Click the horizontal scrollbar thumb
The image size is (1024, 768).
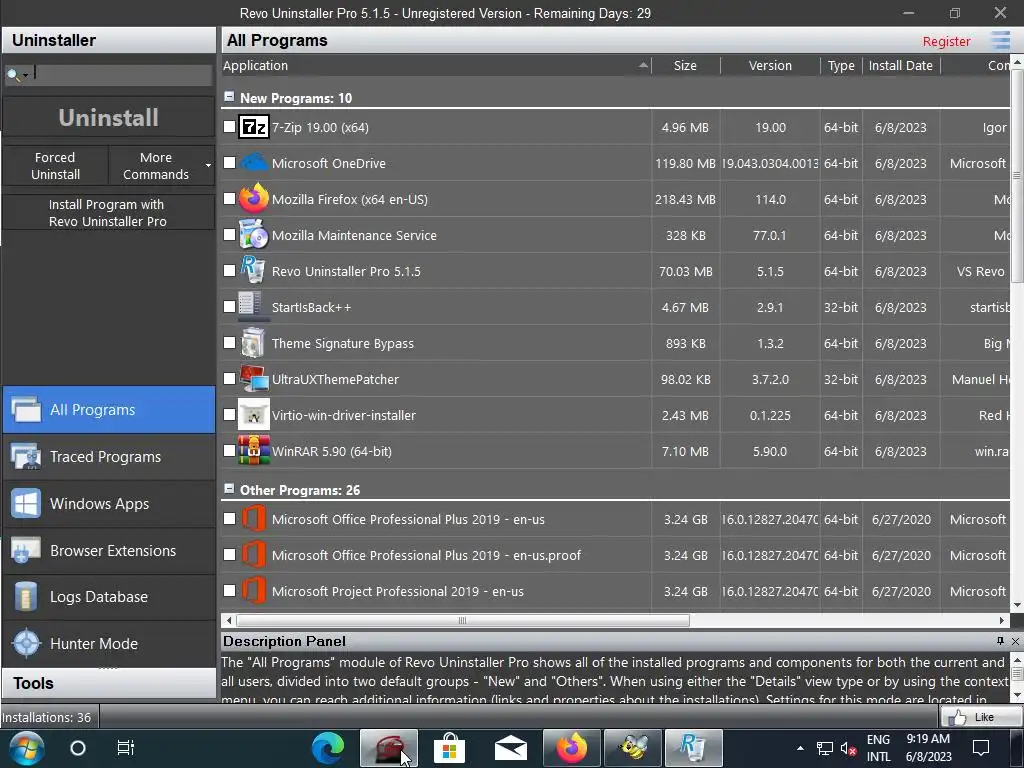pyautogui.click(x=462, y=620)
